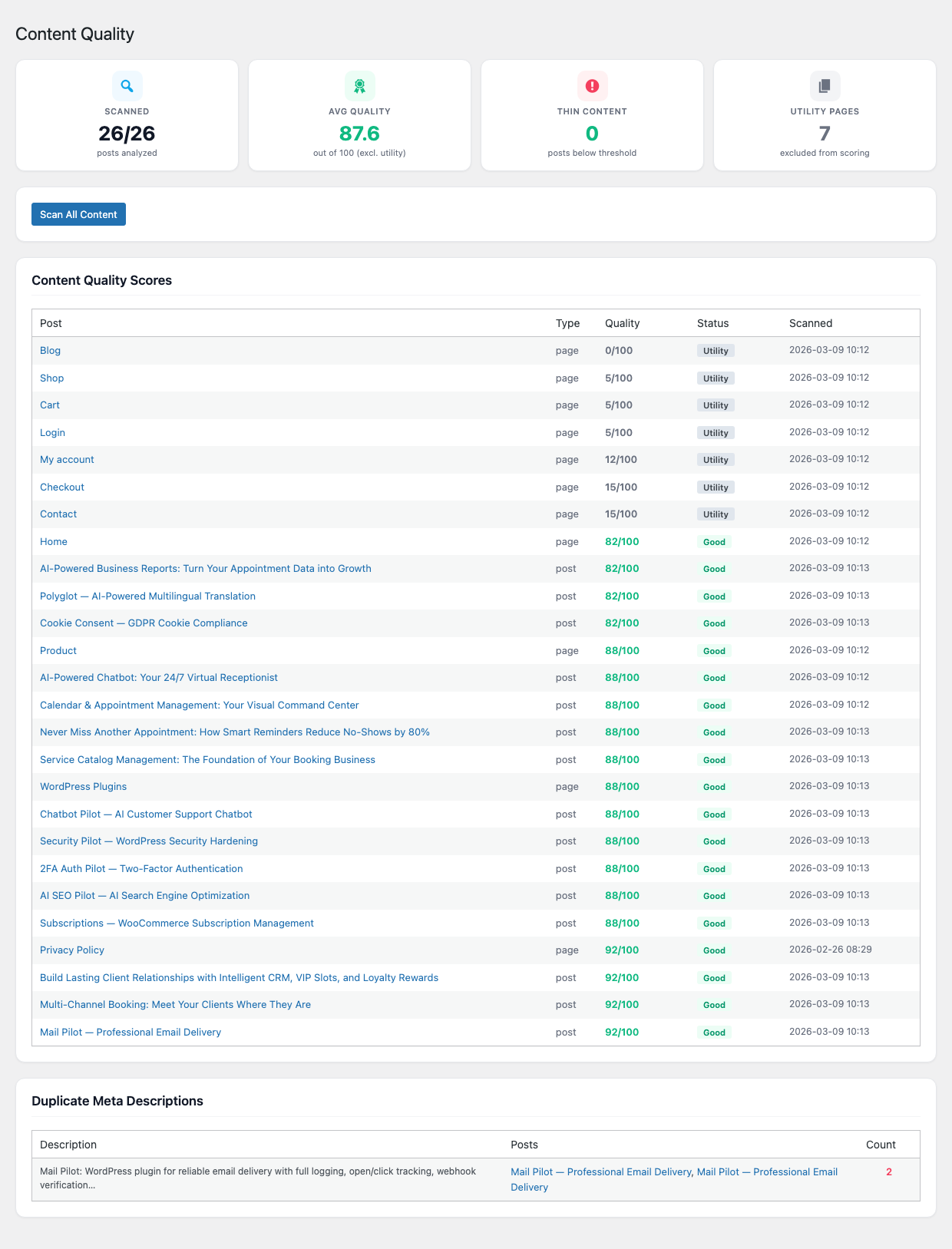Click the Content Quality Scores heading

tap(101, 280)
